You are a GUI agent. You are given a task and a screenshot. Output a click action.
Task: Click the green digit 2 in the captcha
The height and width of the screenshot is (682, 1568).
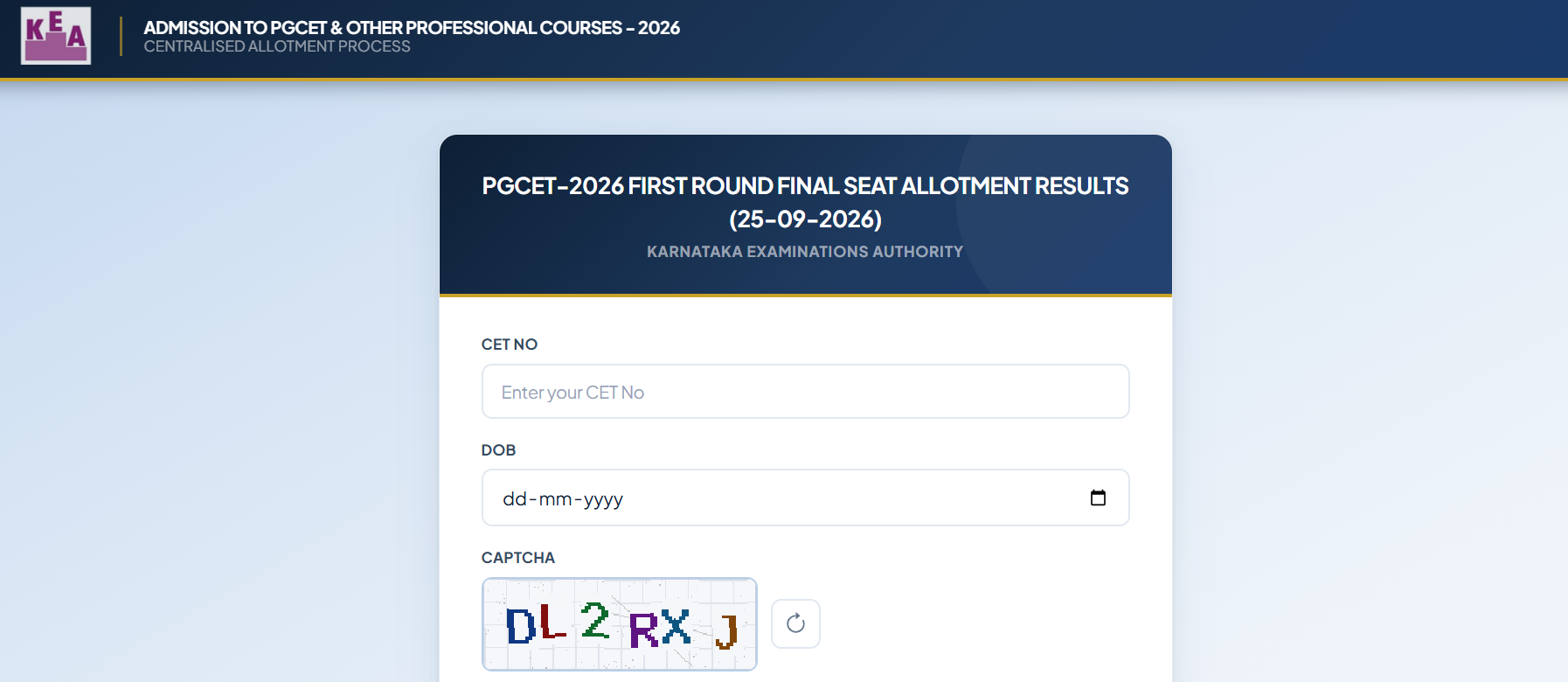tap(595, 620)
